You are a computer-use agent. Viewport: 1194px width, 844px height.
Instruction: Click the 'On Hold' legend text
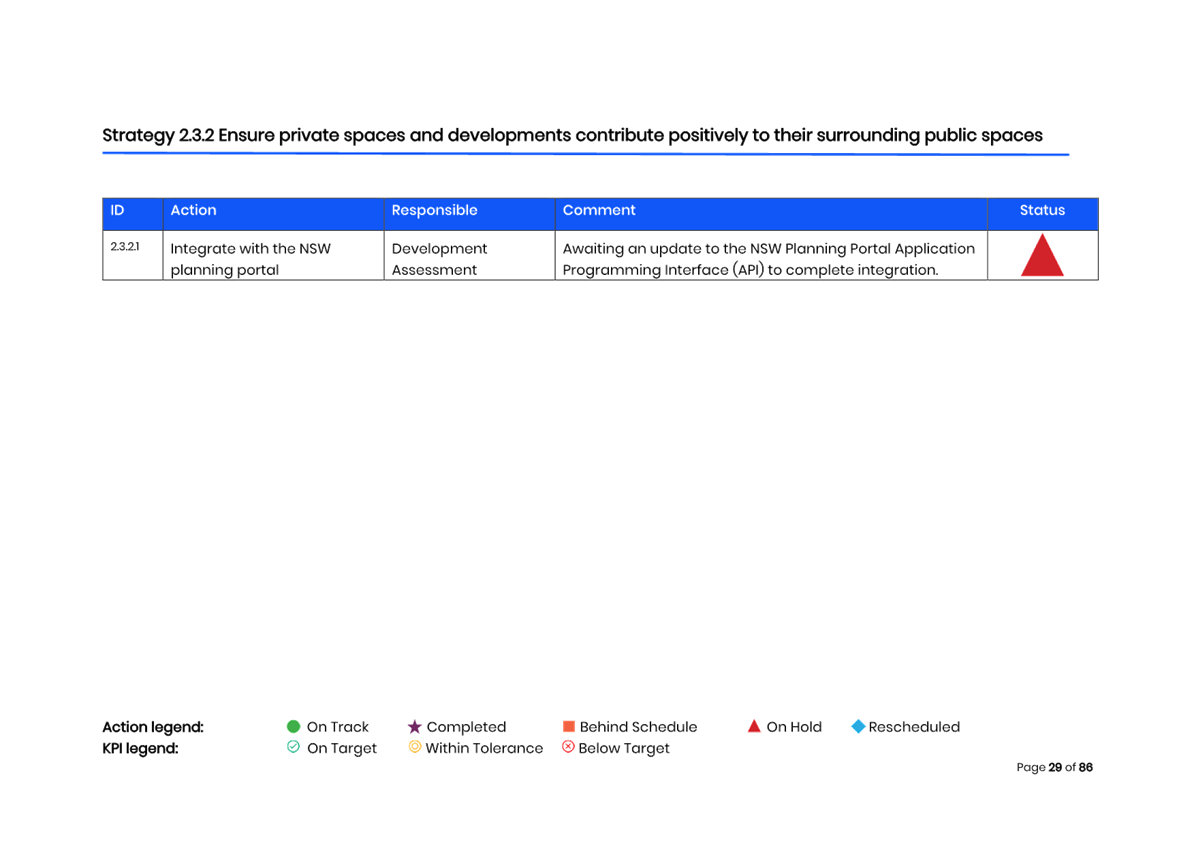[794, 727]
